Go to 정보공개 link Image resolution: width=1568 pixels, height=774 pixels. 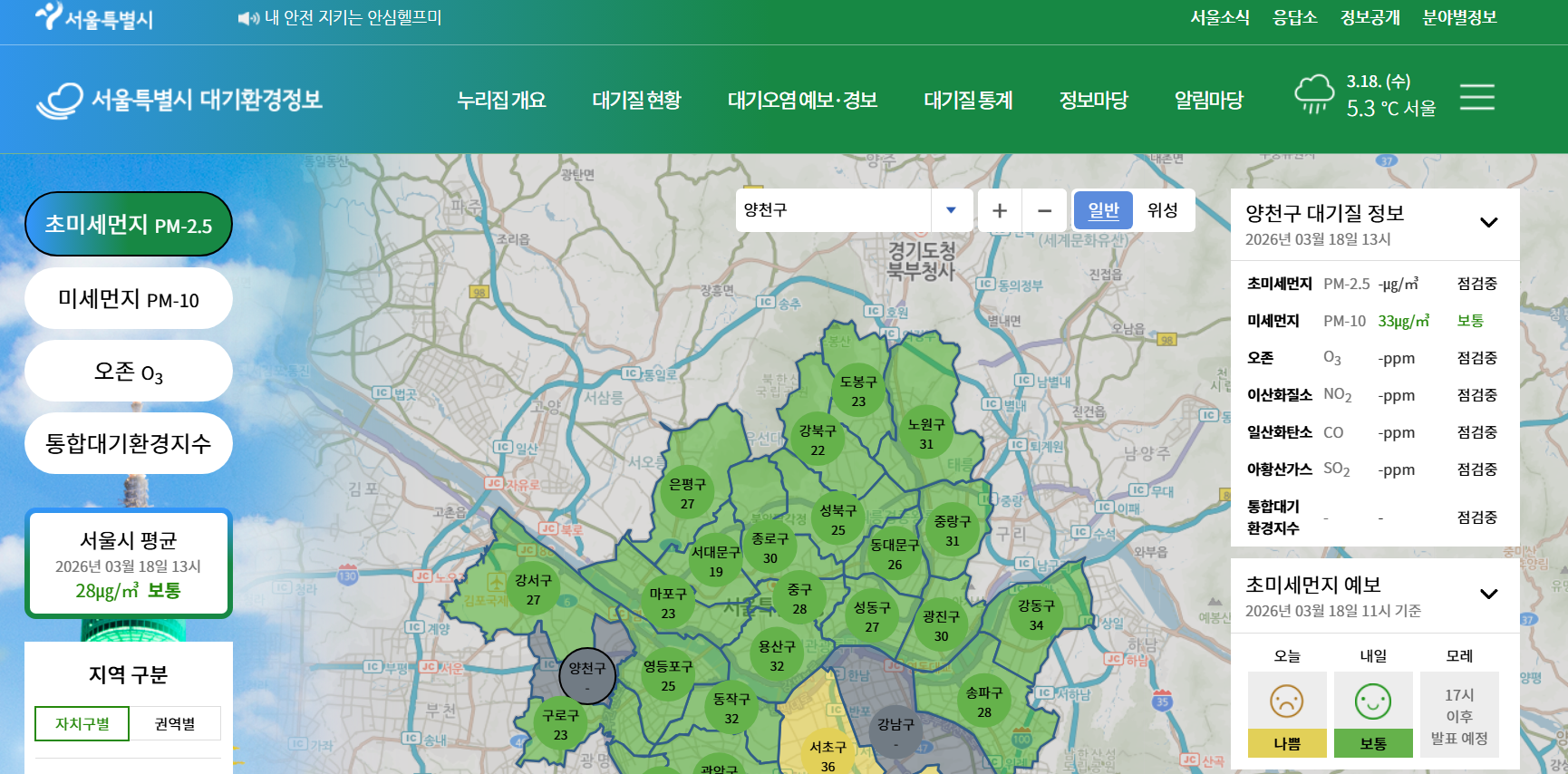(1370, 17)
